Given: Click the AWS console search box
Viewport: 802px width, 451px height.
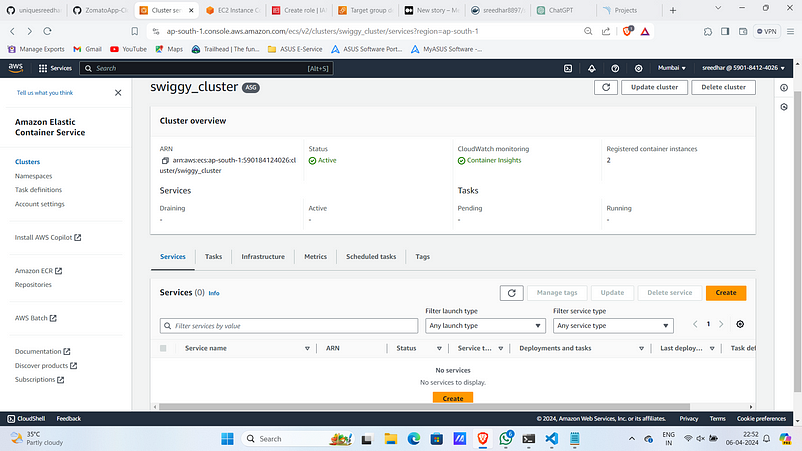Looking at the screenshot, I should coord(207,68).
